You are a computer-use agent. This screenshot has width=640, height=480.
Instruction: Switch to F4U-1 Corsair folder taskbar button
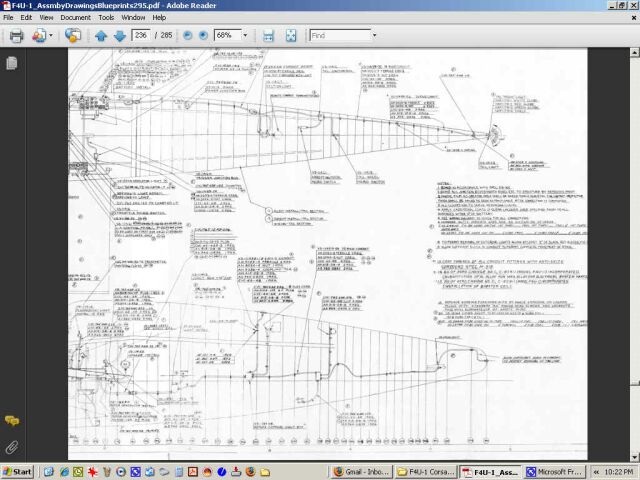point(426,472)
